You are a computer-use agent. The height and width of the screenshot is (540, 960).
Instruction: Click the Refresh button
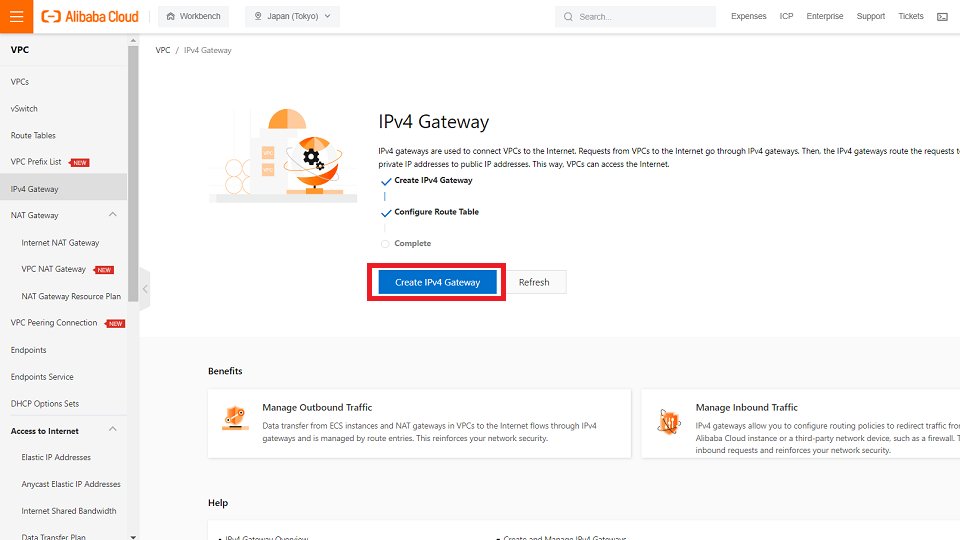point(534,282)
